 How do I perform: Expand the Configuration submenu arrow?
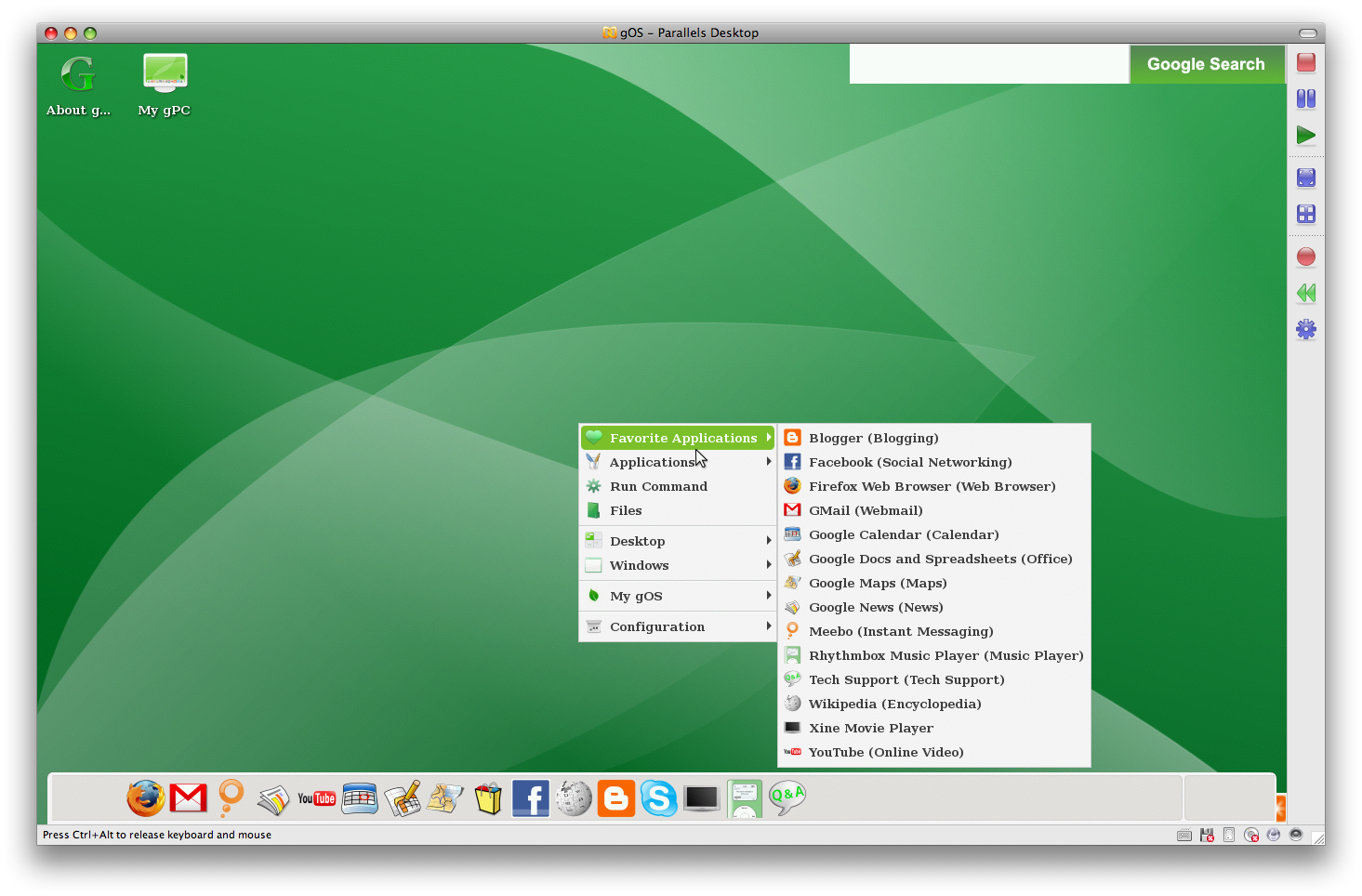pos(769,626)
